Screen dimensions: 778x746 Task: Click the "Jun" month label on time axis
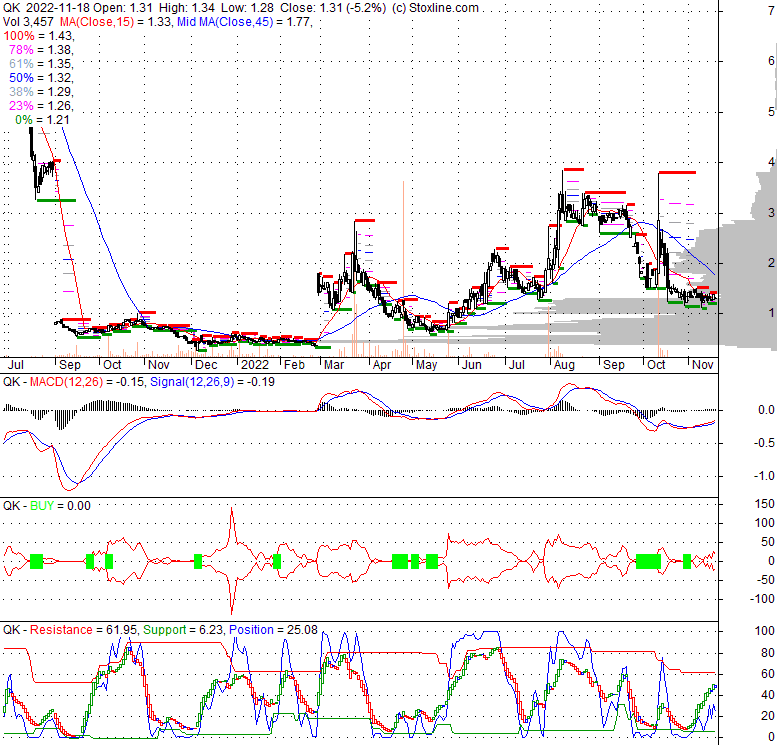[471, 365]
